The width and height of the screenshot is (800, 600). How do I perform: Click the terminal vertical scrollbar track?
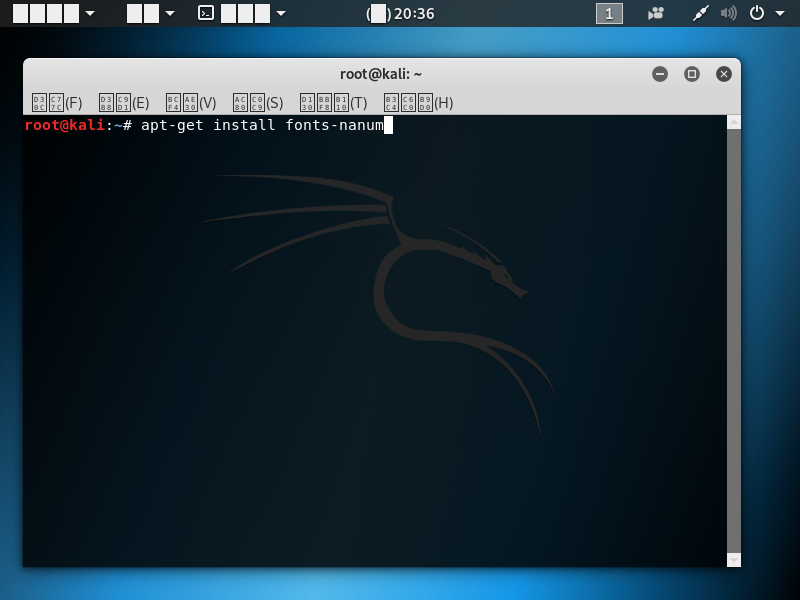coord(734,341)
